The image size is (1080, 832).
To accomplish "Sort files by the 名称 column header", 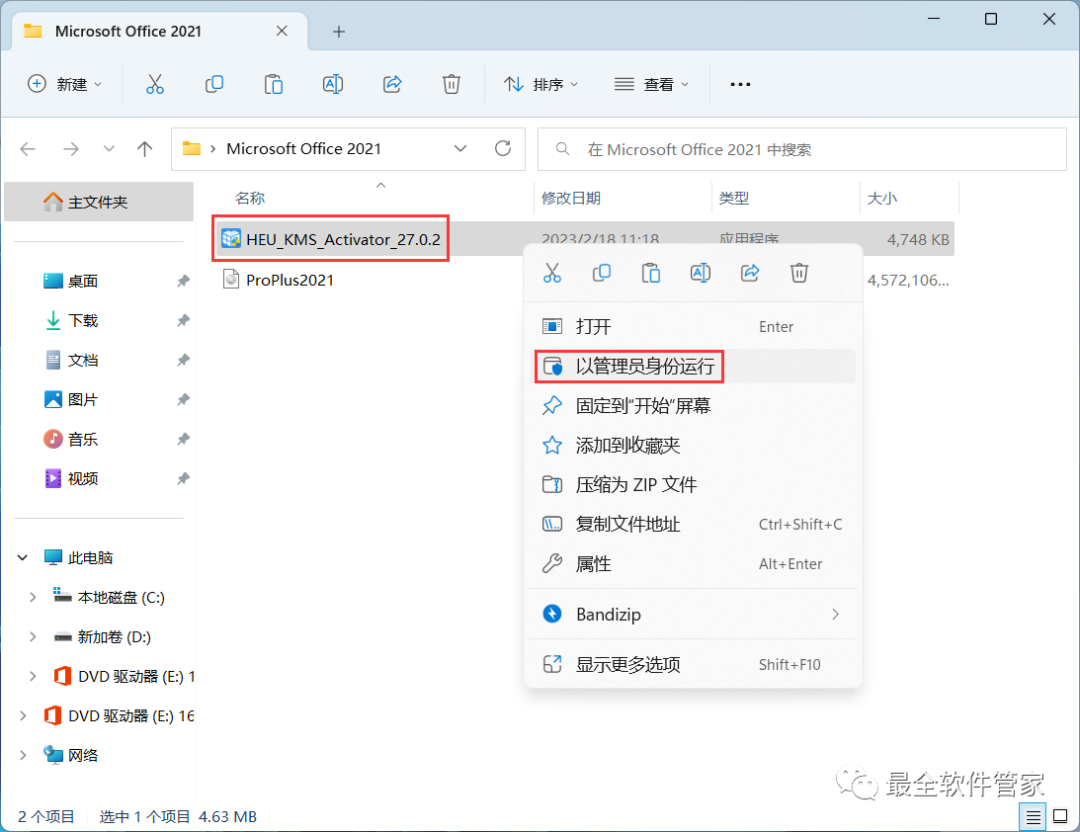I will click(x=249, y=198).
